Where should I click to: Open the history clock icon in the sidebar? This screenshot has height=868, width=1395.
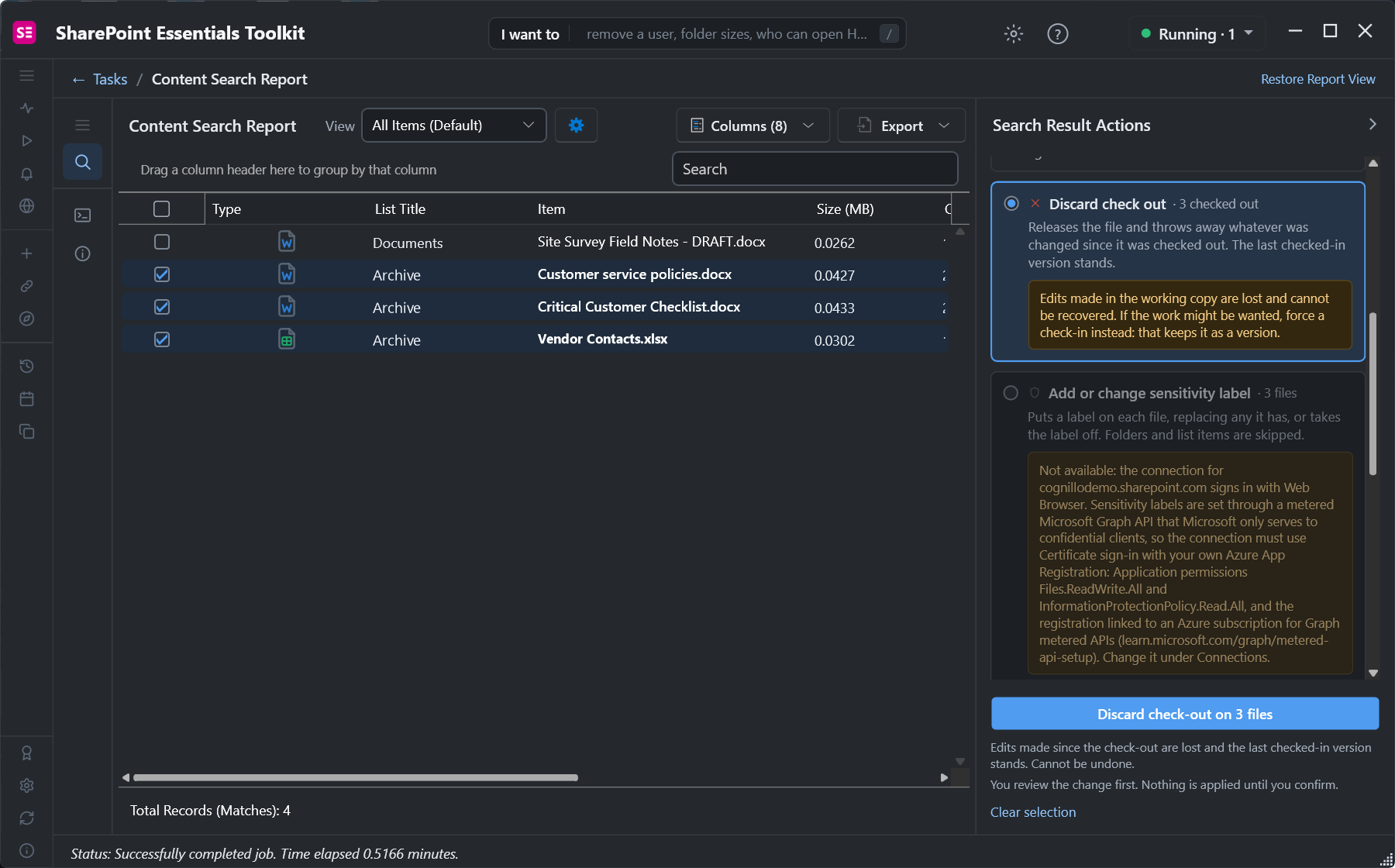pos(27,366)
